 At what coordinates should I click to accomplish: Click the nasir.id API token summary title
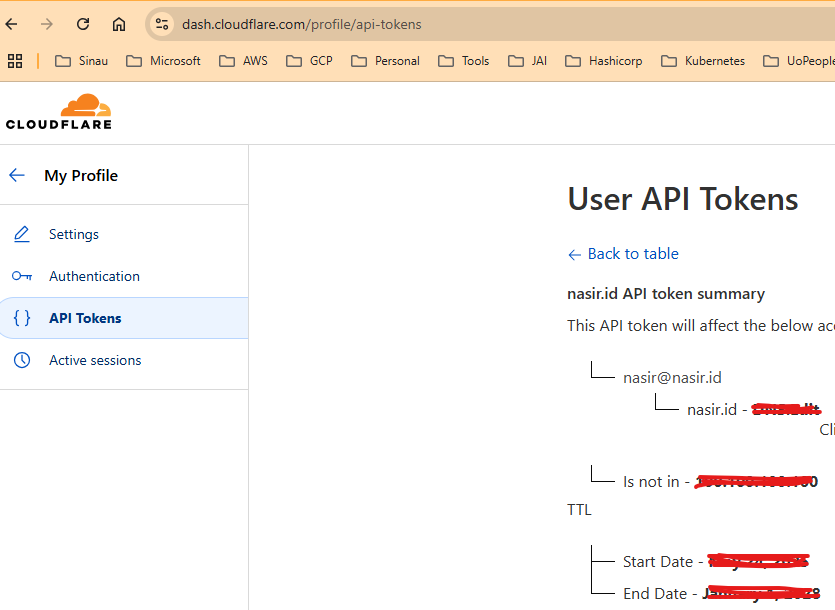point(666,294)
